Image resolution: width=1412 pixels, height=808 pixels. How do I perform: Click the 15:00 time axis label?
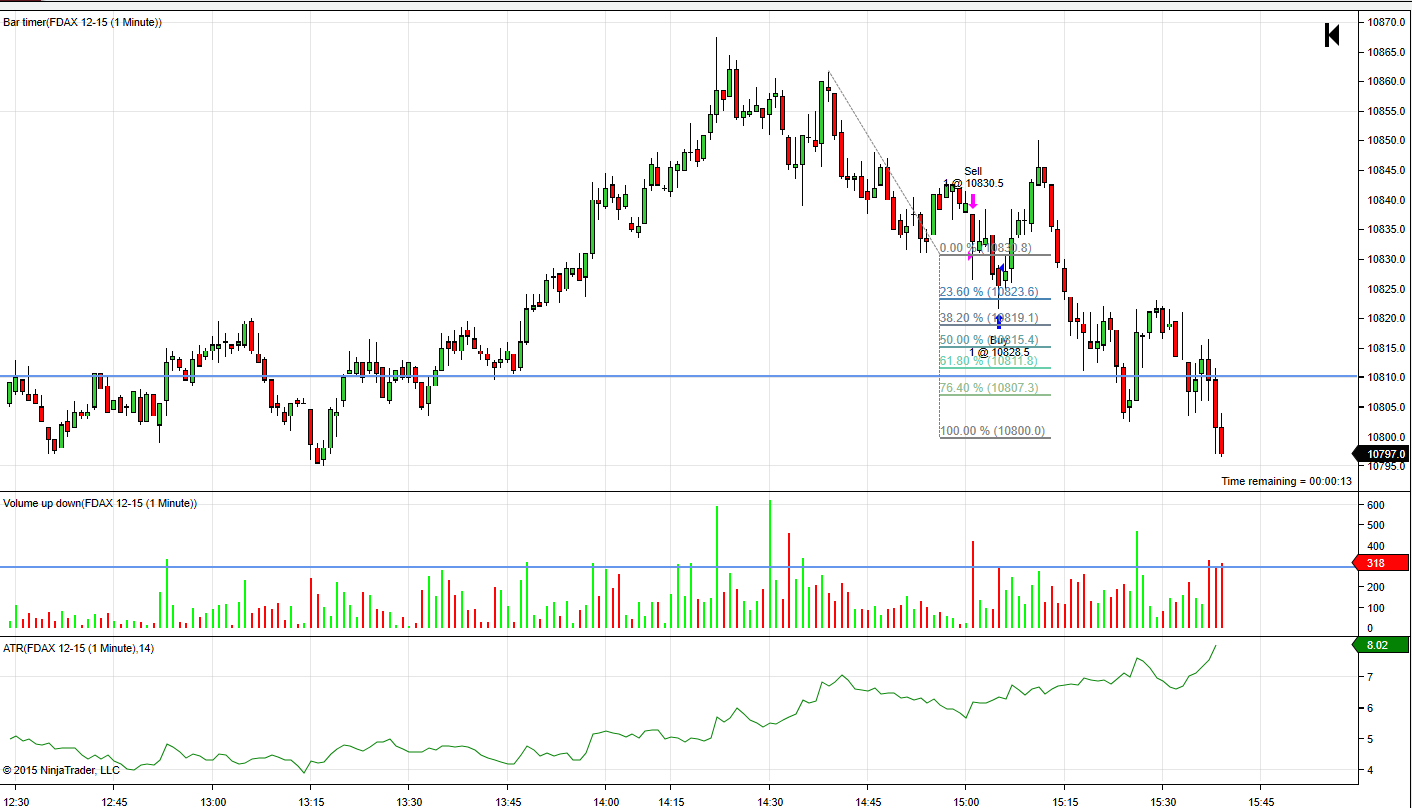(x=965, y=802)
